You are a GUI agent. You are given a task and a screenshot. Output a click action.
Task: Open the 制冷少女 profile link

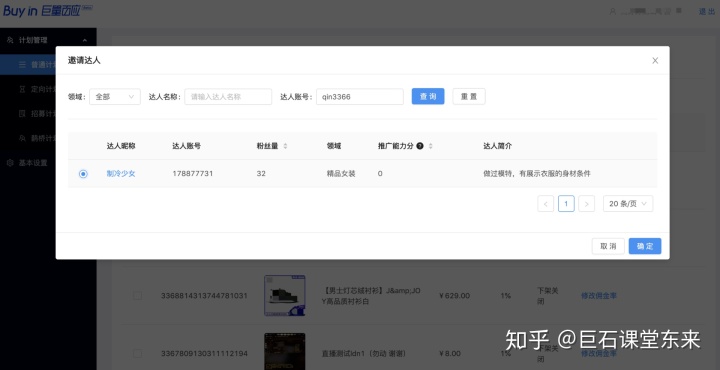(121, 174)
